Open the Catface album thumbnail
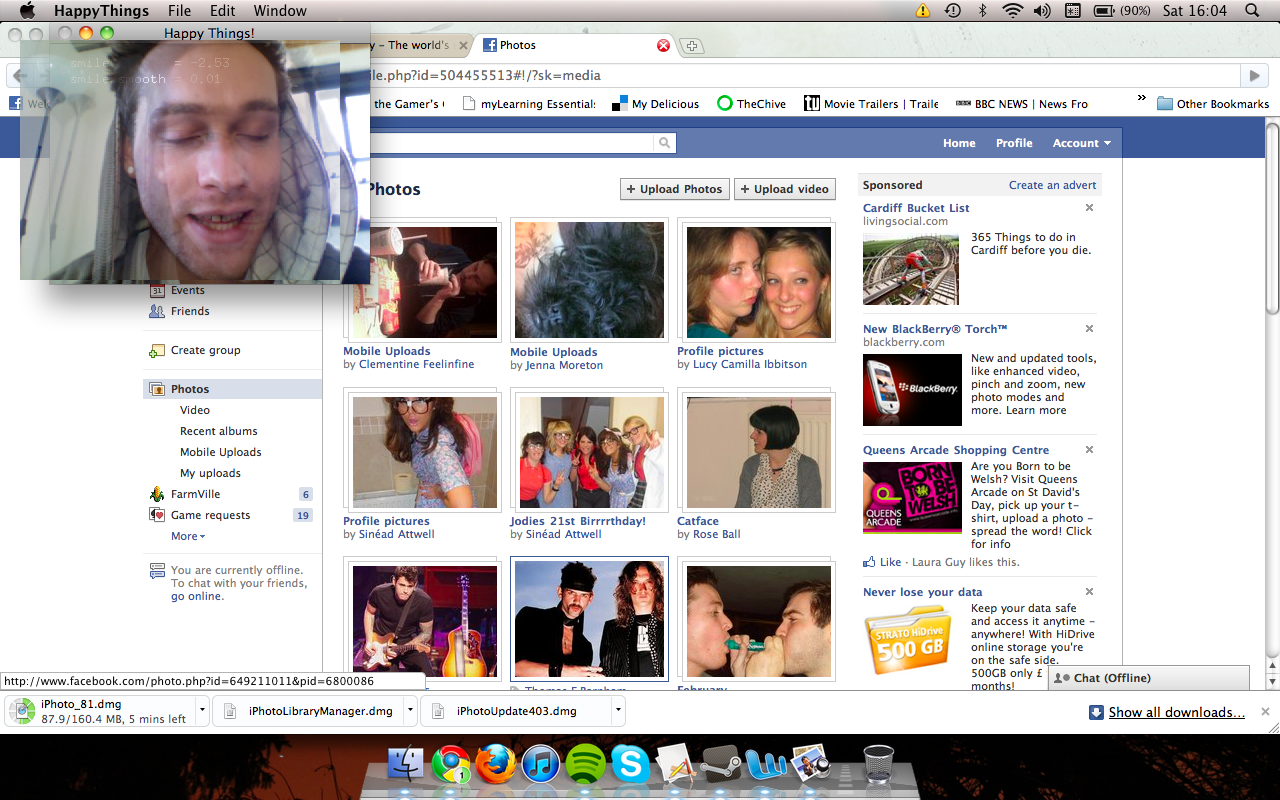The height and width of the screenshot is (800, 1280). [x=758, y=452]
